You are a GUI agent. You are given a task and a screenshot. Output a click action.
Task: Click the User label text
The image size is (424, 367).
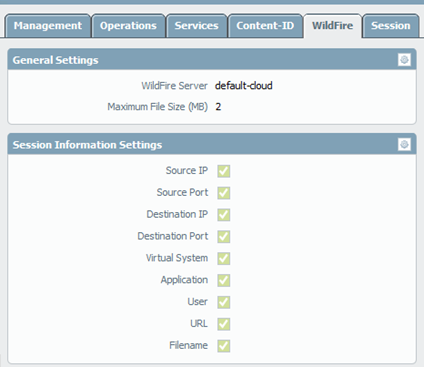[197, 302]
